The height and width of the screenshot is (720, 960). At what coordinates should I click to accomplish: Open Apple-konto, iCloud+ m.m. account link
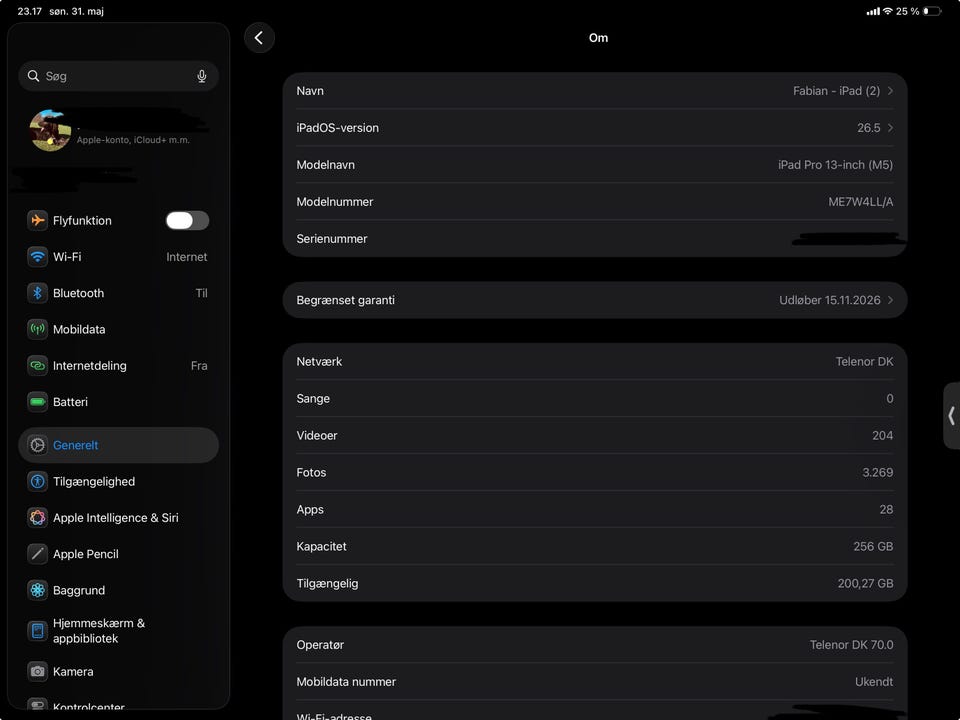133,140
